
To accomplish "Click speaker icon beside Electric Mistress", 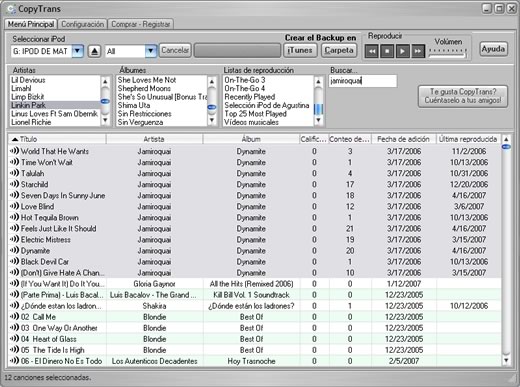I will 14,239.
